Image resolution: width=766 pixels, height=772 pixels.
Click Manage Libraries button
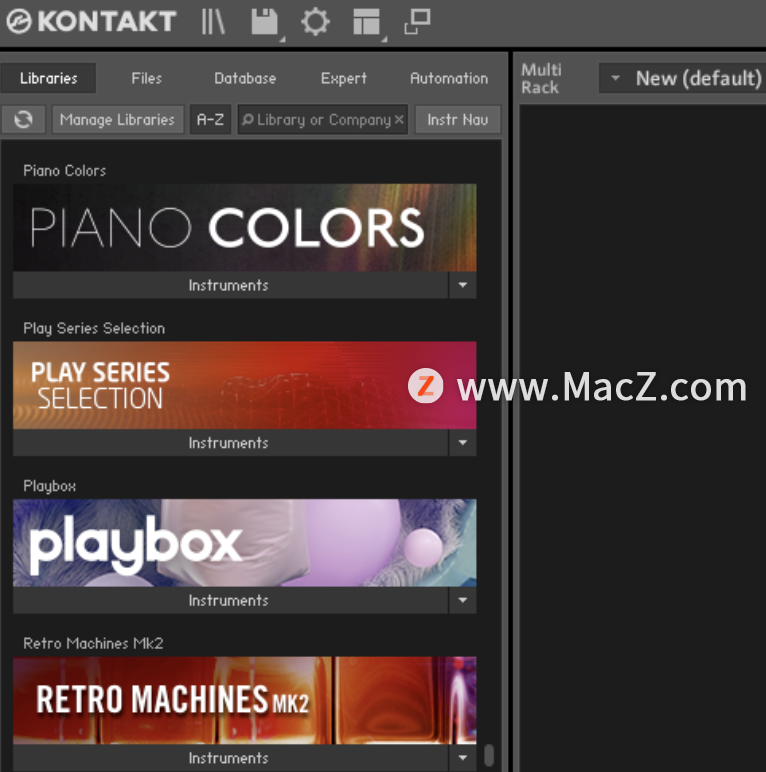[118, 120]
